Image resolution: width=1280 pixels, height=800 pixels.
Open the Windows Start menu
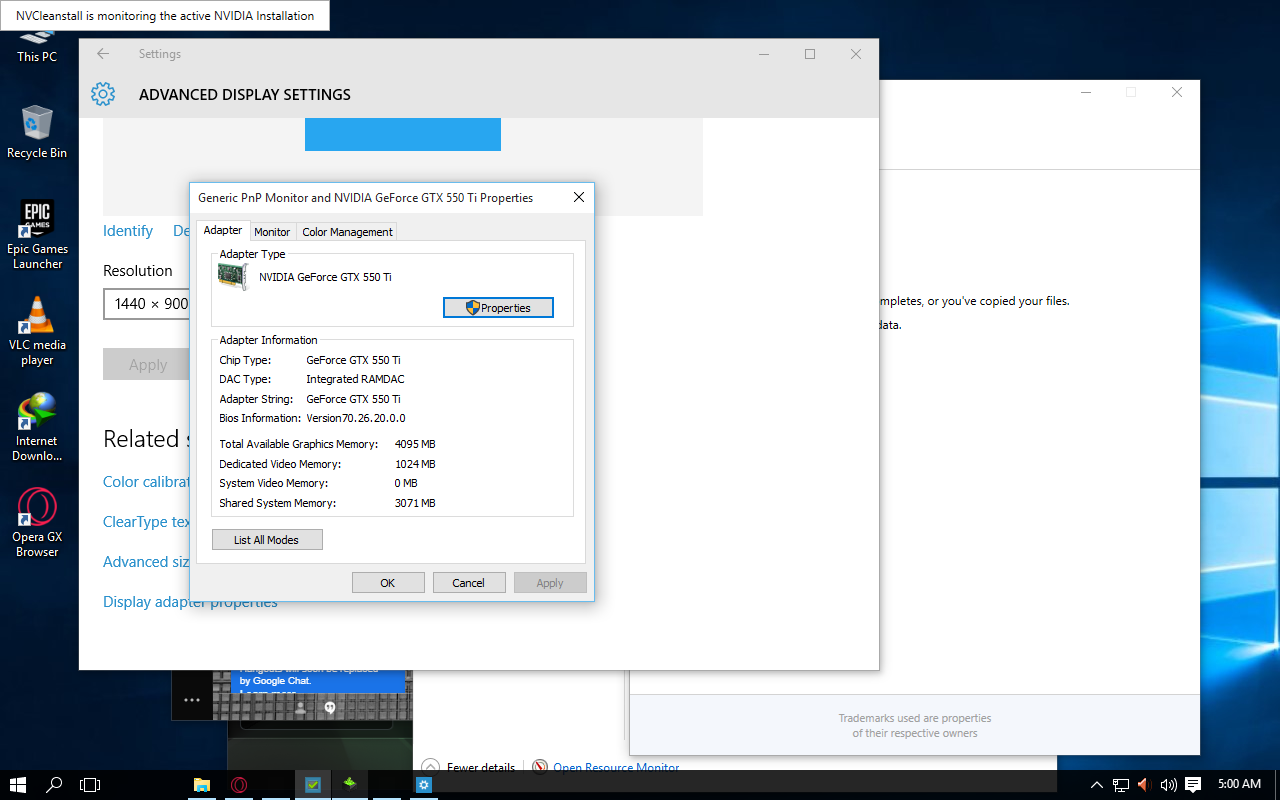(x=17, y=784)
